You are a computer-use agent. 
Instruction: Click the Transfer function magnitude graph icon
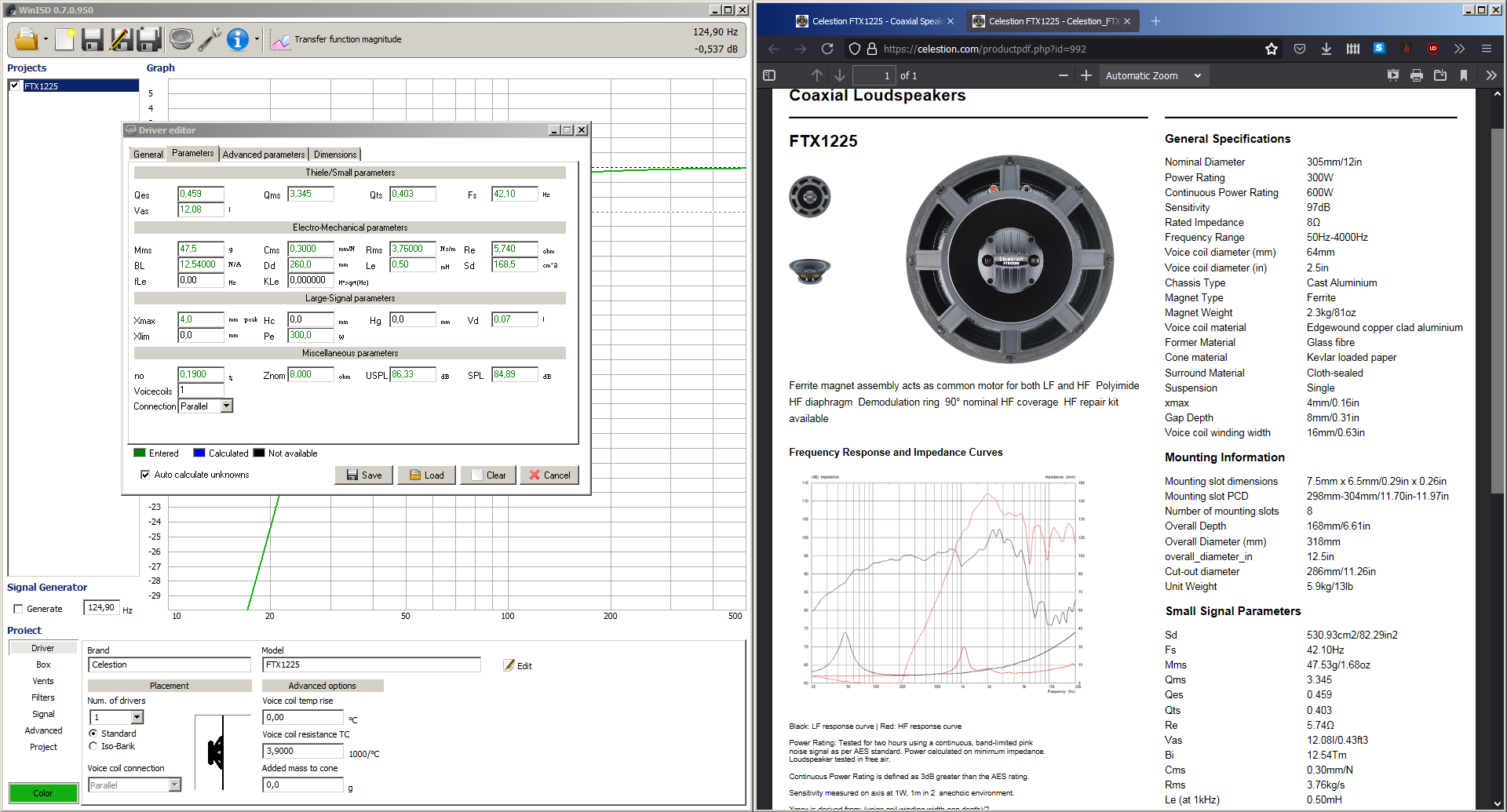[x=280, y=40]
